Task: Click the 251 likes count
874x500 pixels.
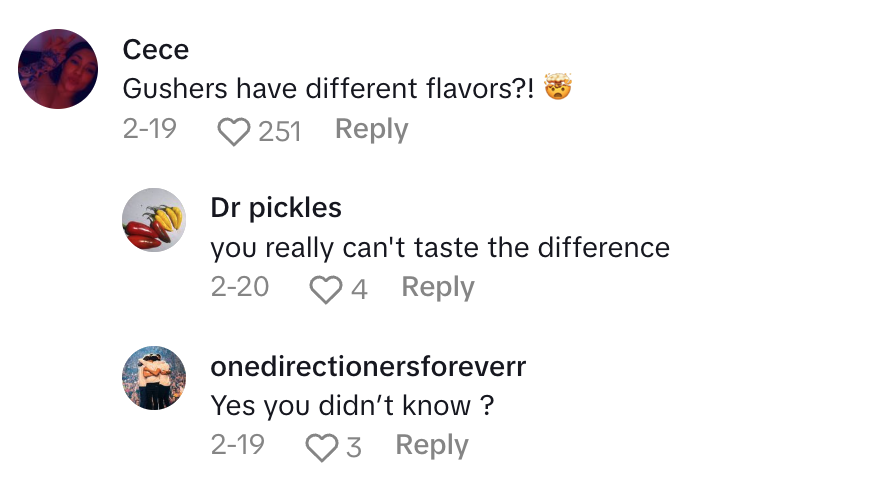Action: point(279,131)
